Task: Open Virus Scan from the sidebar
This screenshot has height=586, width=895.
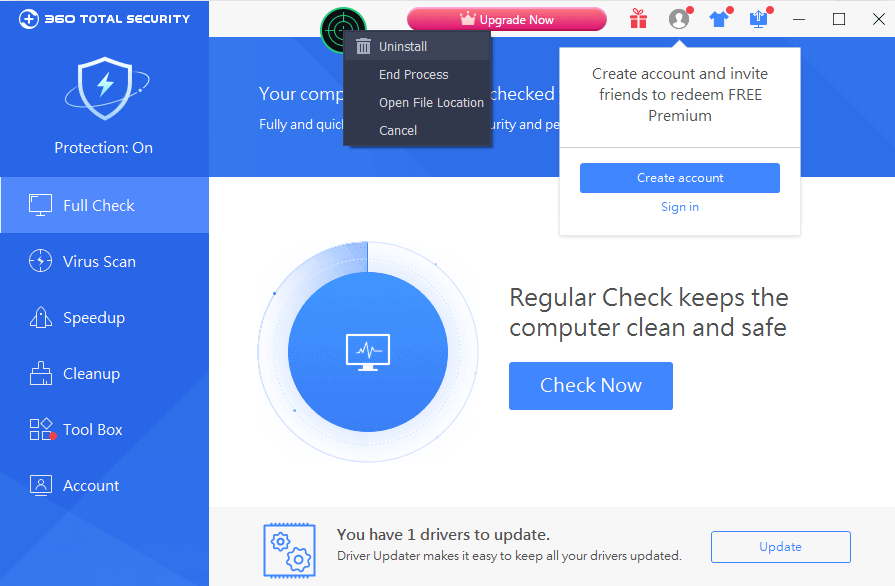Action: click(x=40, y=261)
